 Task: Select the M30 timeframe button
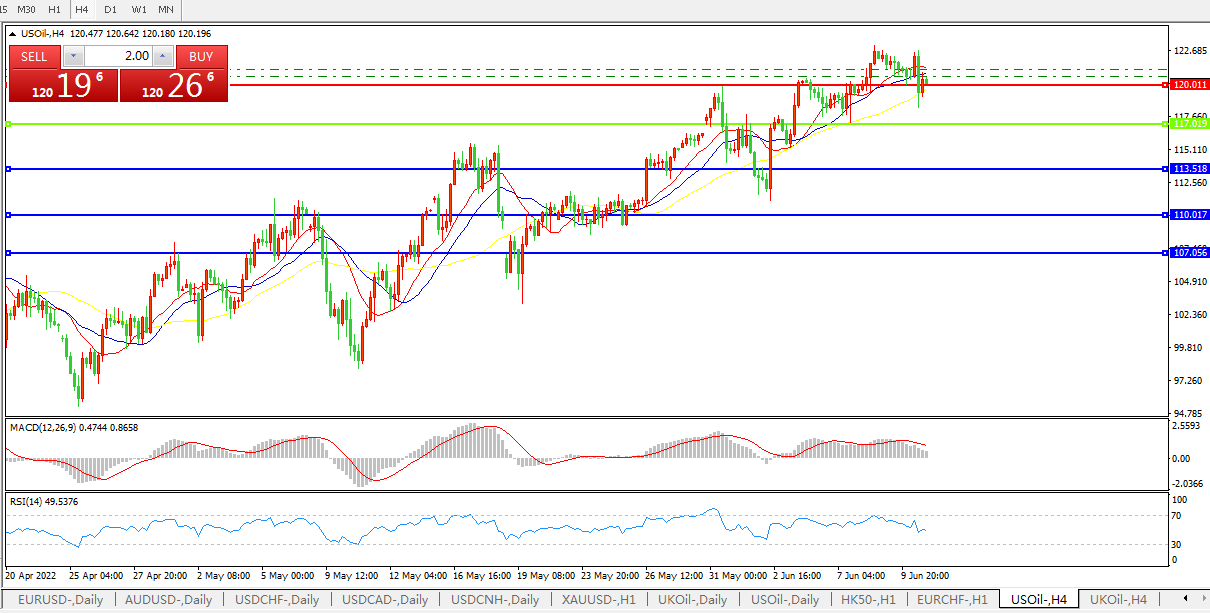[27, 9]
